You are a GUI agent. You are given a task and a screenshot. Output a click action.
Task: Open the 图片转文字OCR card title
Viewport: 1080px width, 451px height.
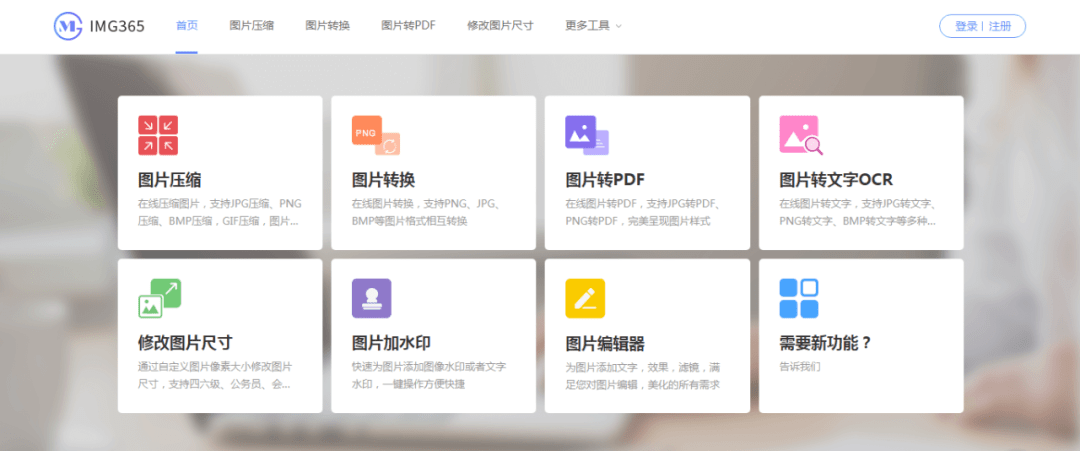pos(836,180)
